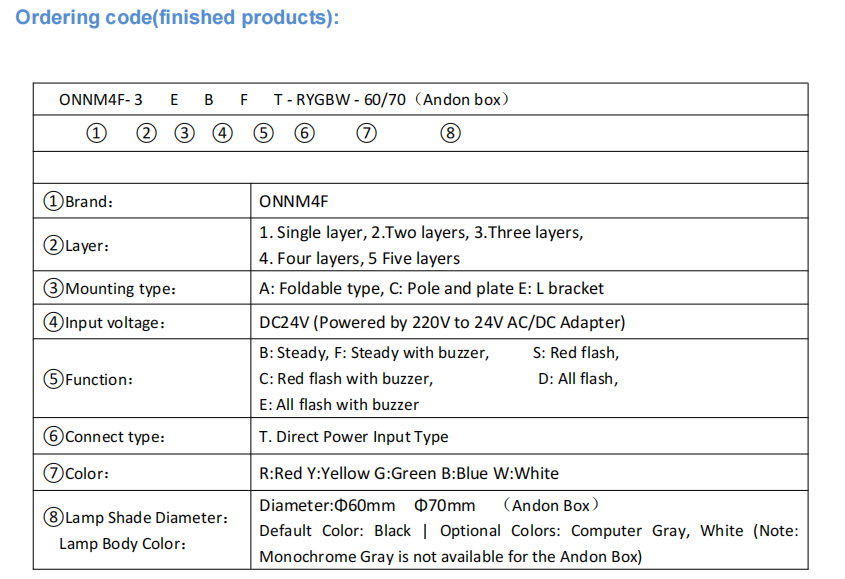Click the circled number 5 in code row
The height and width of the screenshot is (579, 845).
[263, 133]
